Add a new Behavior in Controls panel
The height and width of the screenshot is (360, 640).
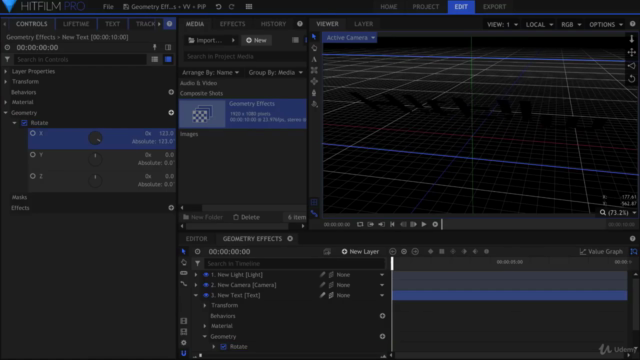click(x=171, y=92)
